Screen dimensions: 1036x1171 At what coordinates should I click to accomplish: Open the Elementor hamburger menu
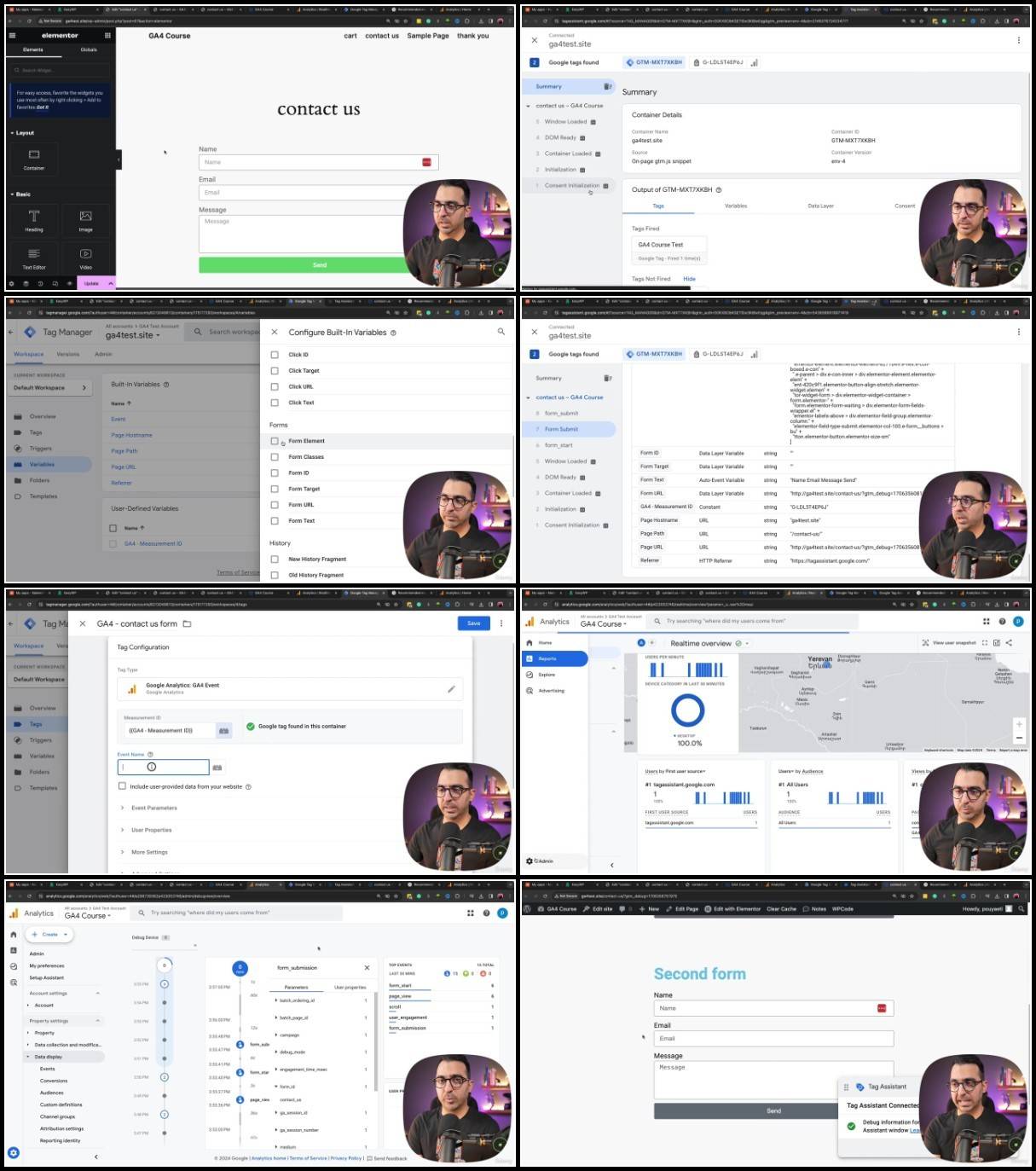(x=12, y=36)
